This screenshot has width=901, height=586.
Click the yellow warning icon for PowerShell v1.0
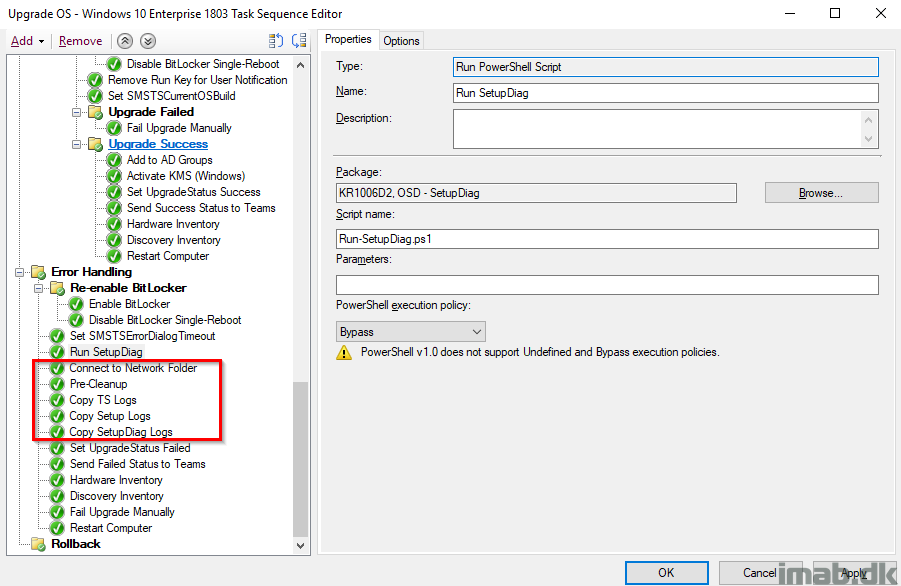point(344,352)
